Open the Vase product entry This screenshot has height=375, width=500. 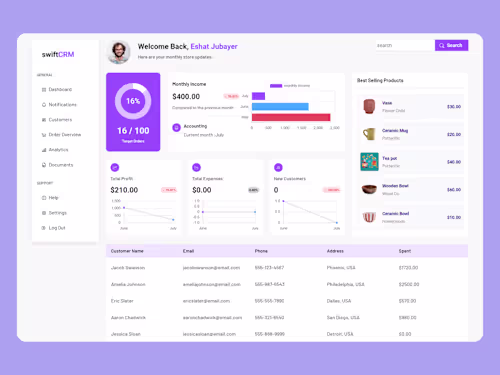point(410,107)
